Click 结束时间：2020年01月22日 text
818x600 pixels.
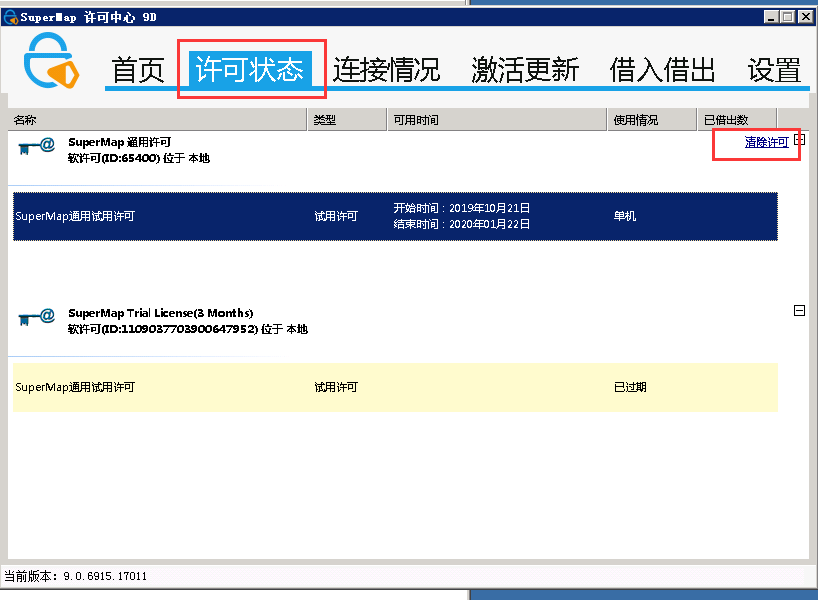point(462,224)
